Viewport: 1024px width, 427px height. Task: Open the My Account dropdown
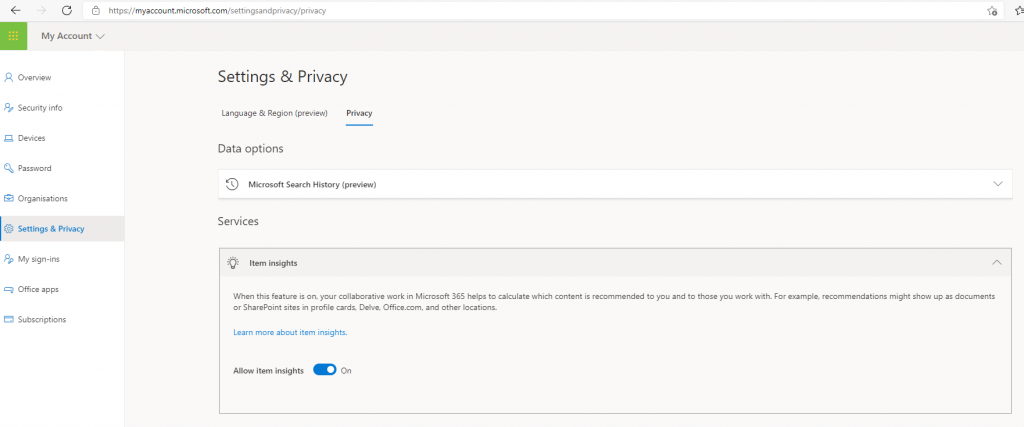click(72, 36)
